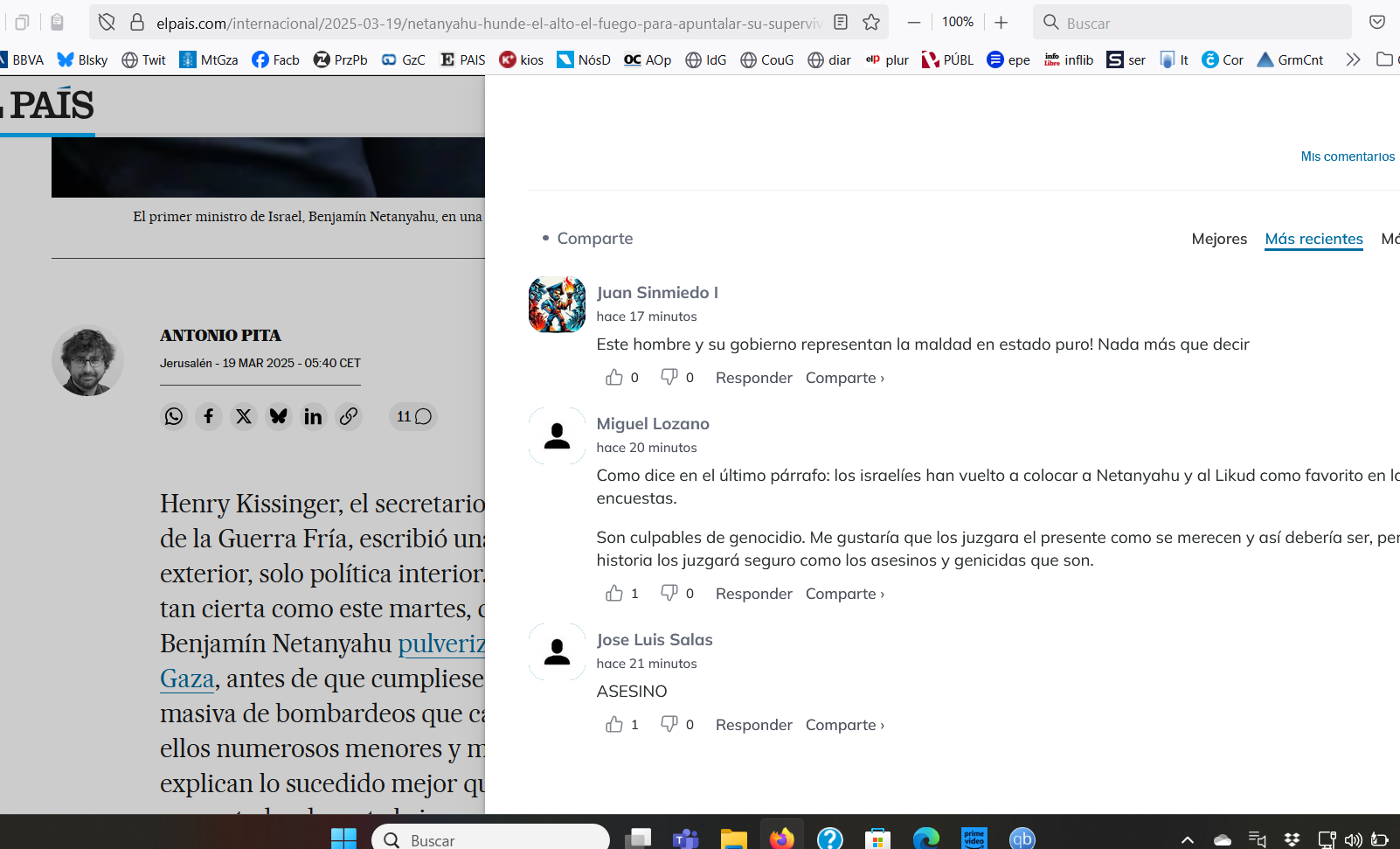Viewport: 1400px width, 849px height.
Task: Dislike Miguel Lozano's comment
Action: click(x=669, y=593)
